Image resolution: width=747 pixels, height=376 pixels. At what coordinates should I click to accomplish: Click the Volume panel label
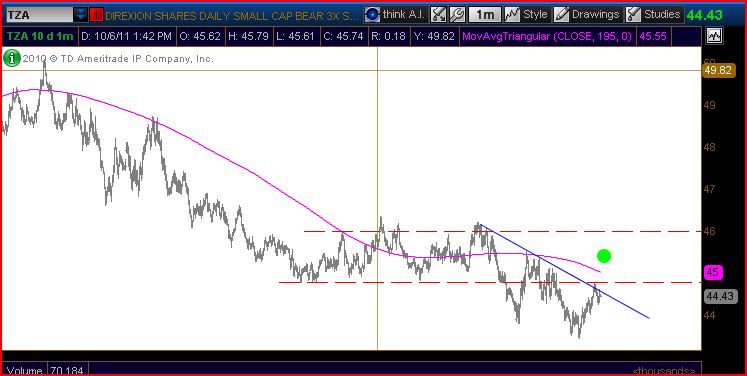click(x=23, y=370)
